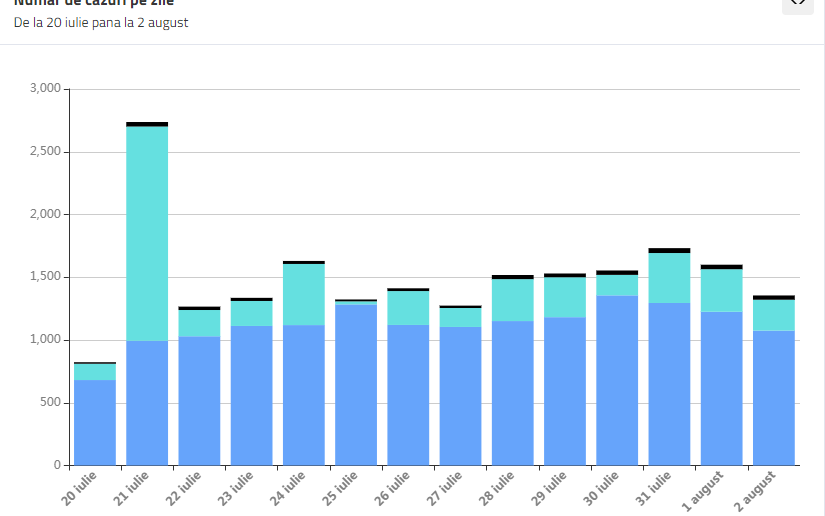Image resolution: width=825 pixels, height=516 pixels.
Task: Click the 3,000 y-axis label
Action: (45, 89)
